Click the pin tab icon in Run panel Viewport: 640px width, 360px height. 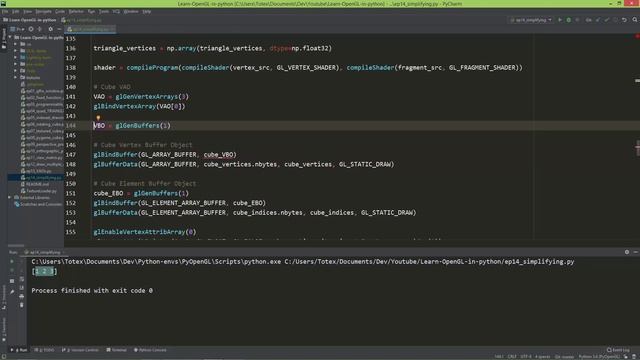(12, 291)
